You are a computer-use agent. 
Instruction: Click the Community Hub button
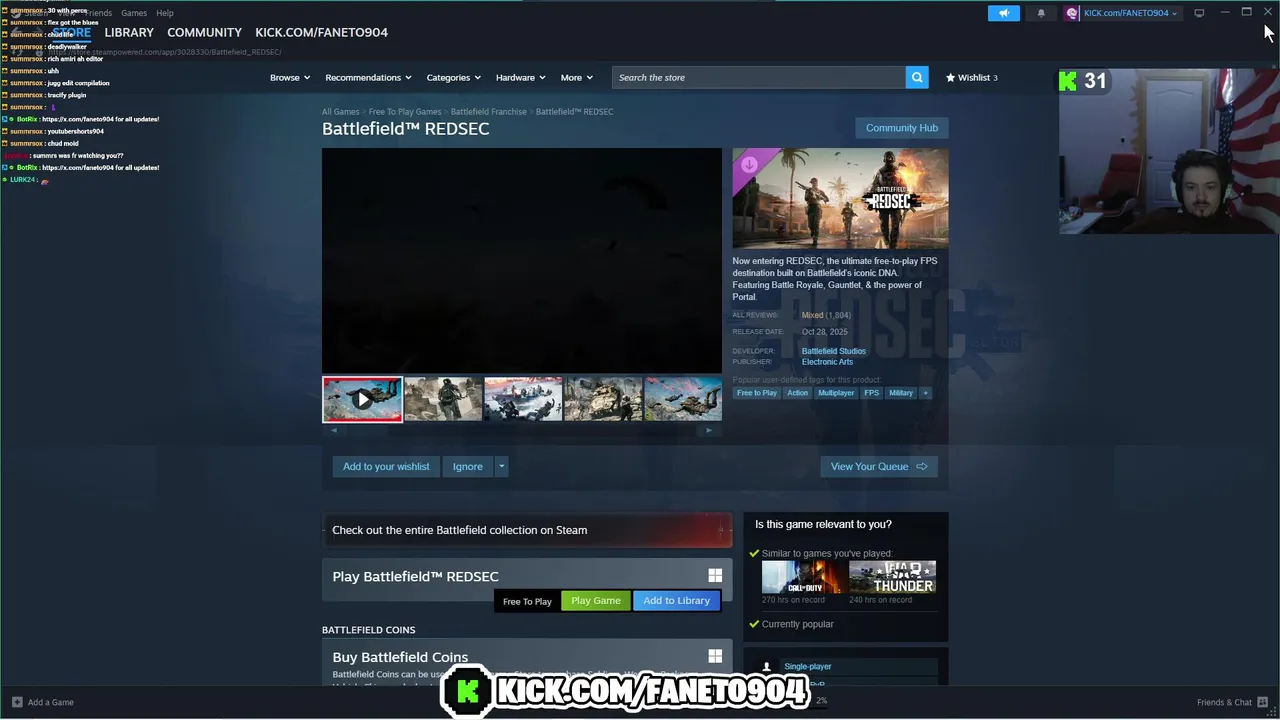[x=902, y=128]
